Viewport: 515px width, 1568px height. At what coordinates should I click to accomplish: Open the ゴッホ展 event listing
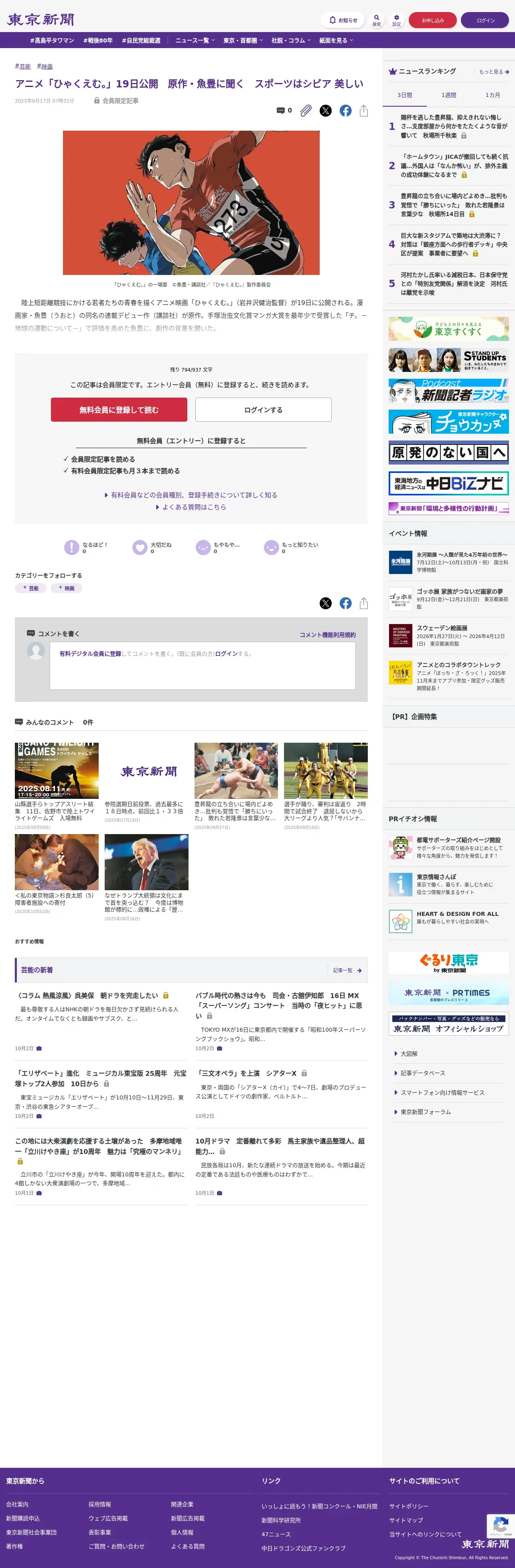pyautogui.click(x=448, y=599)
